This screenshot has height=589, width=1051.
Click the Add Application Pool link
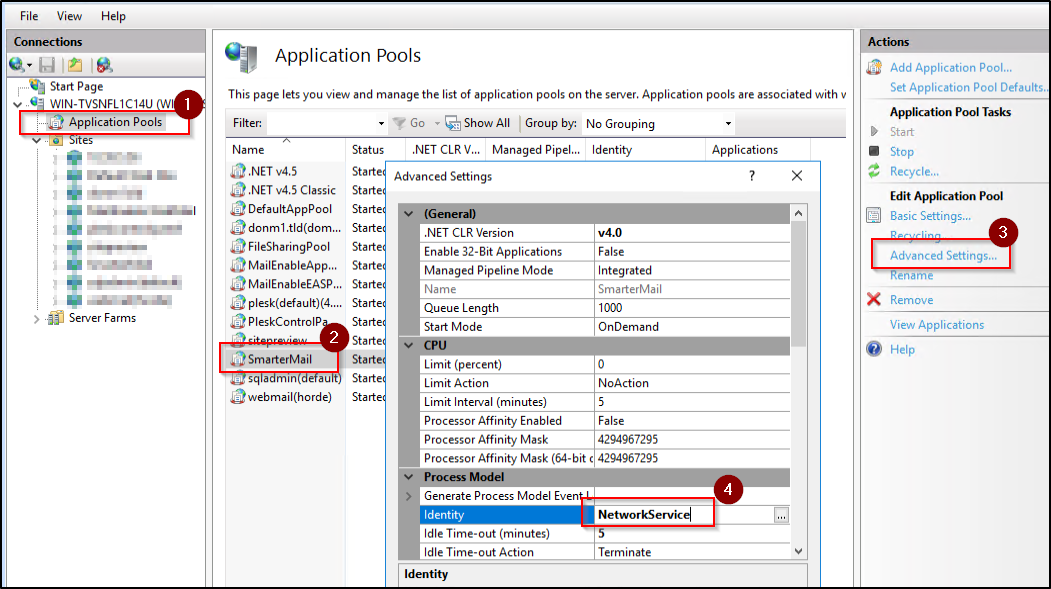click(x=950, y=68)
